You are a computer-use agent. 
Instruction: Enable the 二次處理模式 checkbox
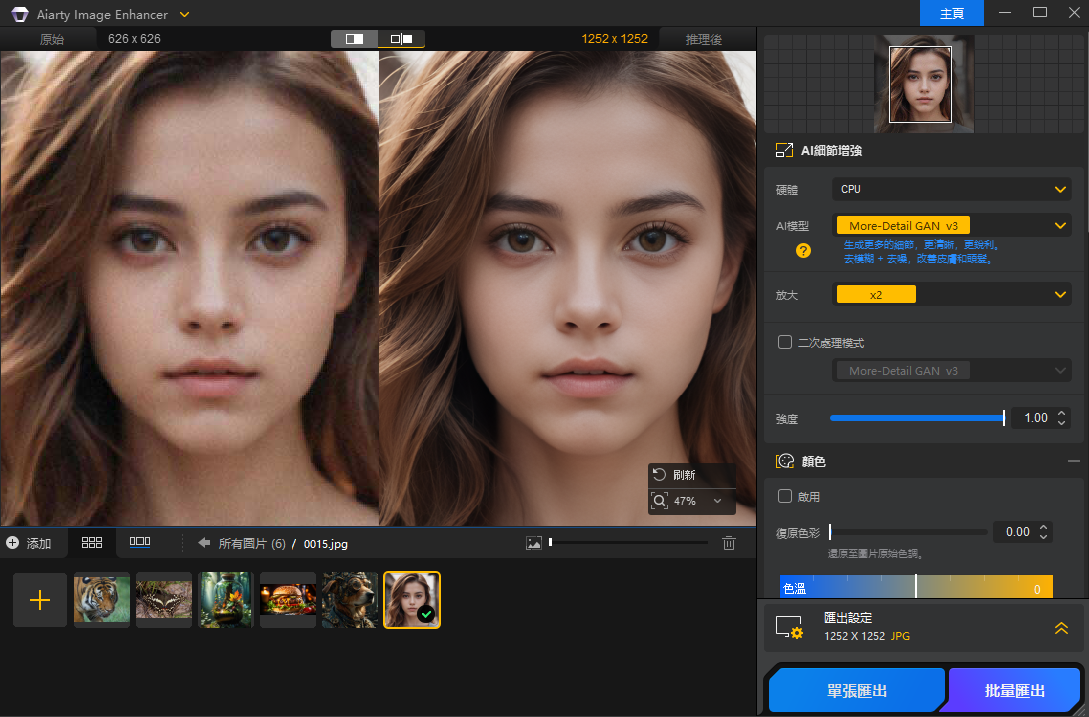pos(785,343)
